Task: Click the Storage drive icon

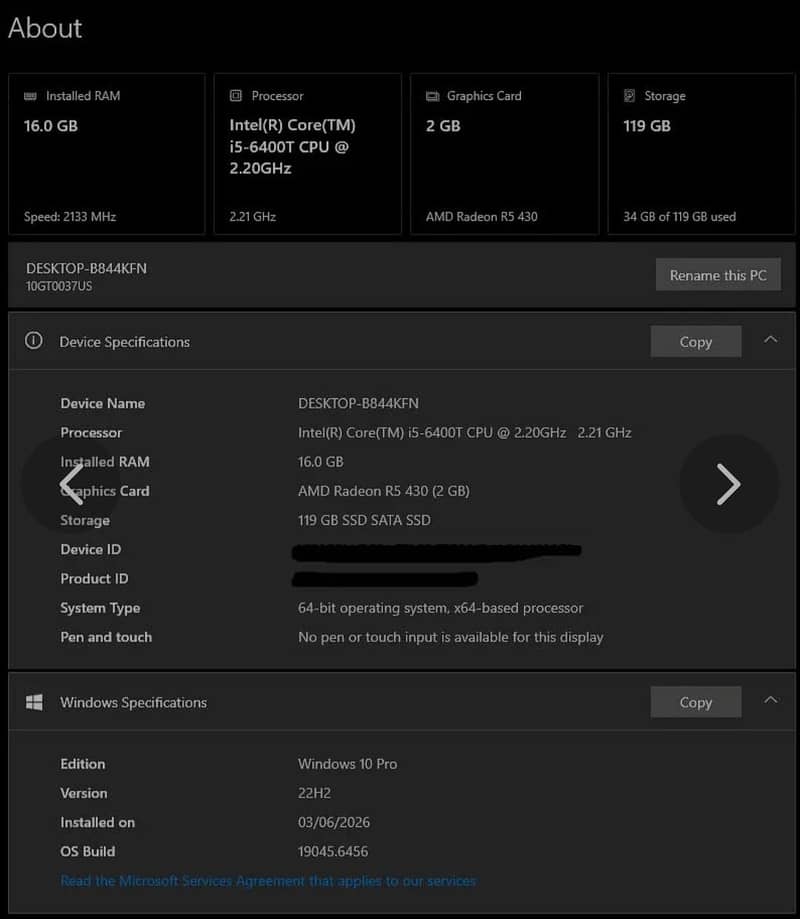Action: (x=629, y=96)
